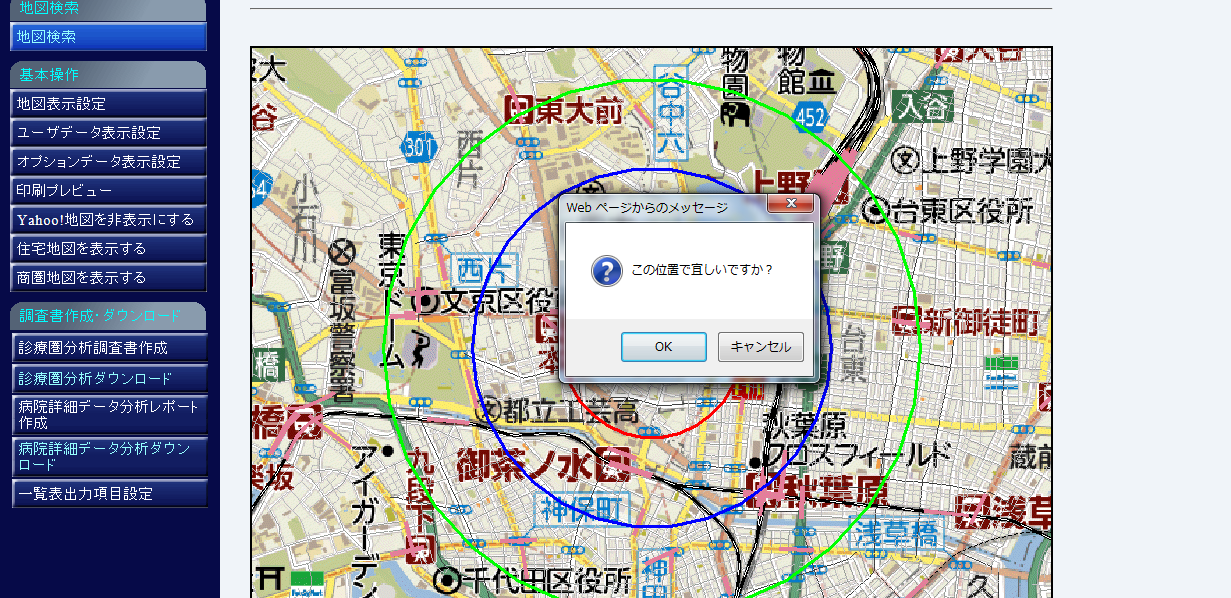
Task: Click the route 301 road shield
Action: pos(419,148)
